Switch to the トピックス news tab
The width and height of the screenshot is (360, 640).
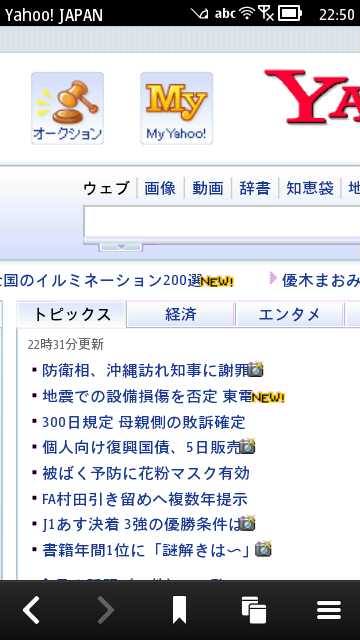72,314
